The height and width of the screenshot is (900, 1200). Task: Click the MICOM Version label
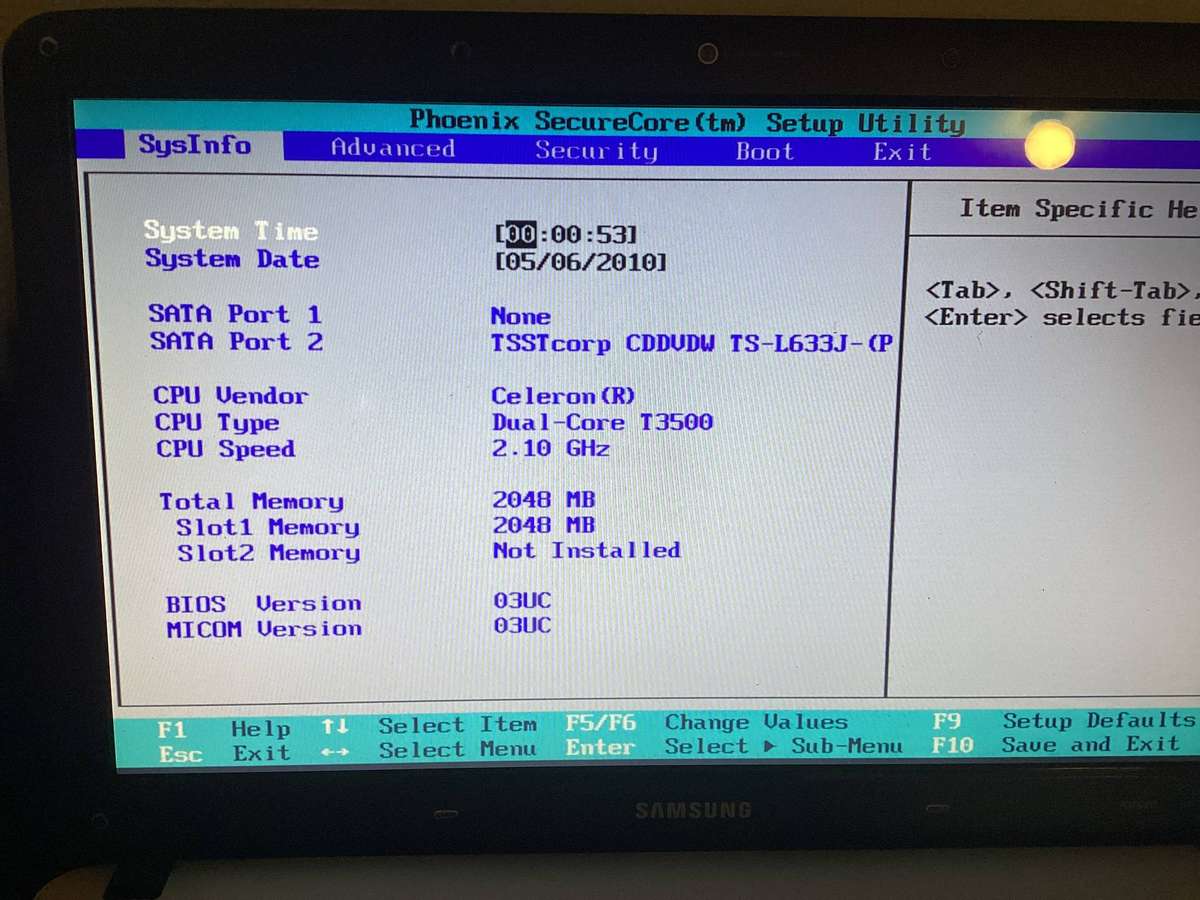pos(264,629)
